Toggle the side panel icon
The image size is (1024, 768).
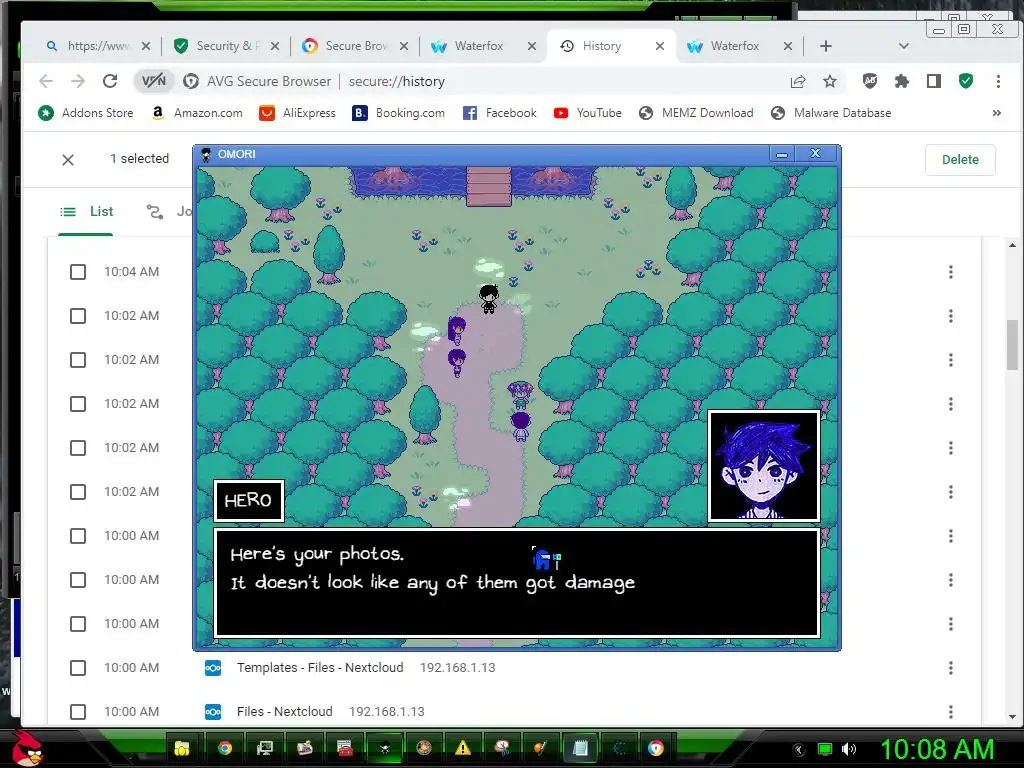(934, 81)
